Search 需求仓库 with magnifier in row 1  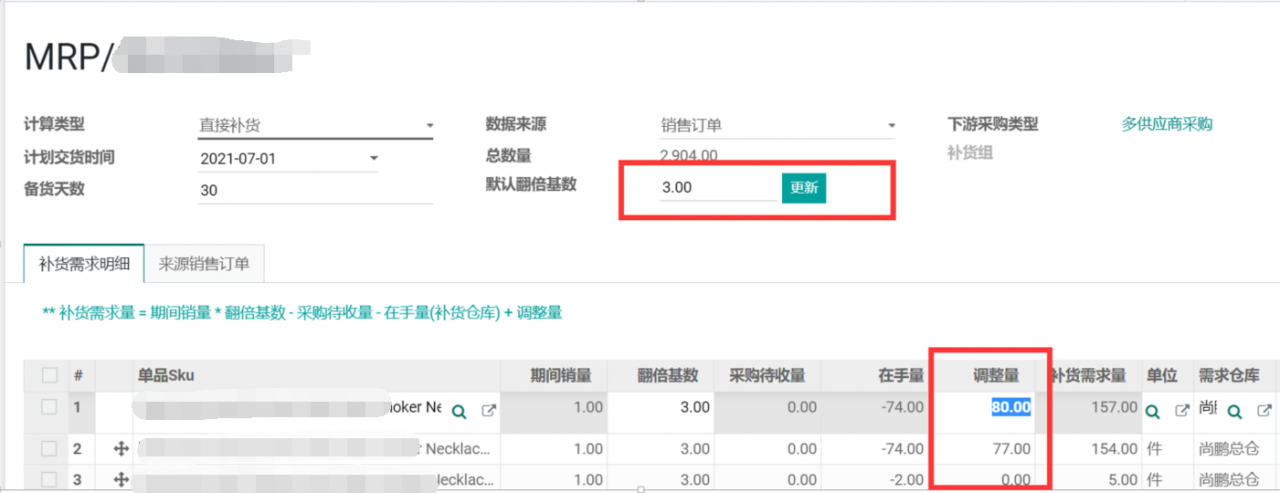[1235, 411]
